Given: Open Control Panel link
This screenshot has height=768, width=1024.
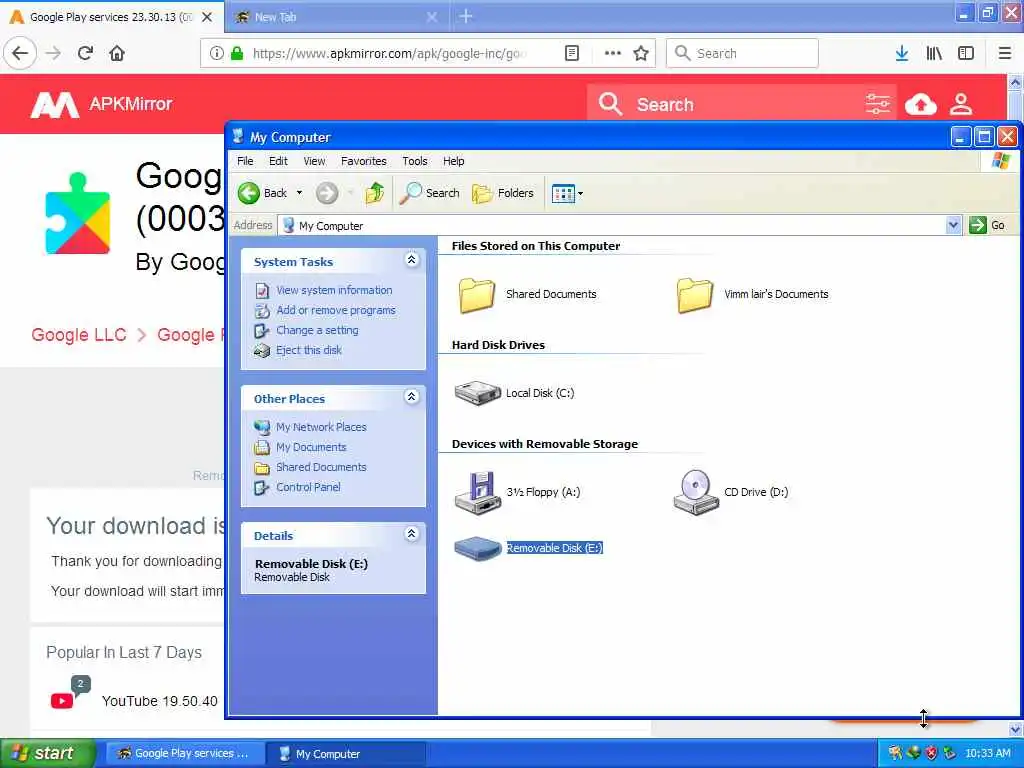Looking at the screenshot, I should pos(308,487).
